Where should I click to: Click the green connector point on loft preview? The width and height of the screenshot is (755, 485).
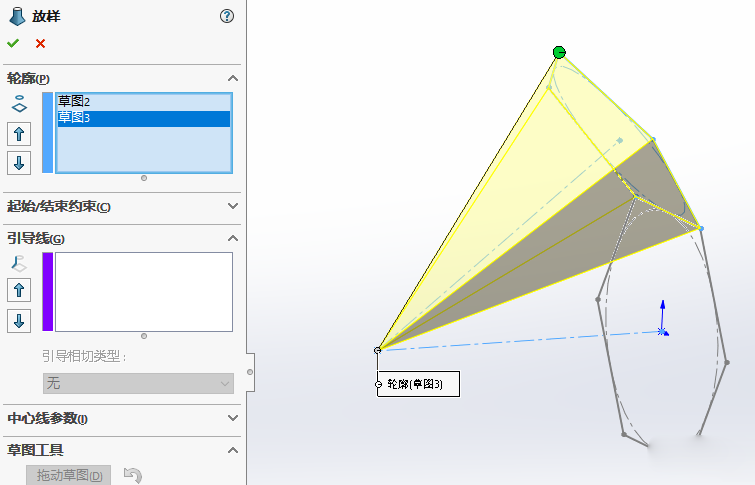click(559, 52)
